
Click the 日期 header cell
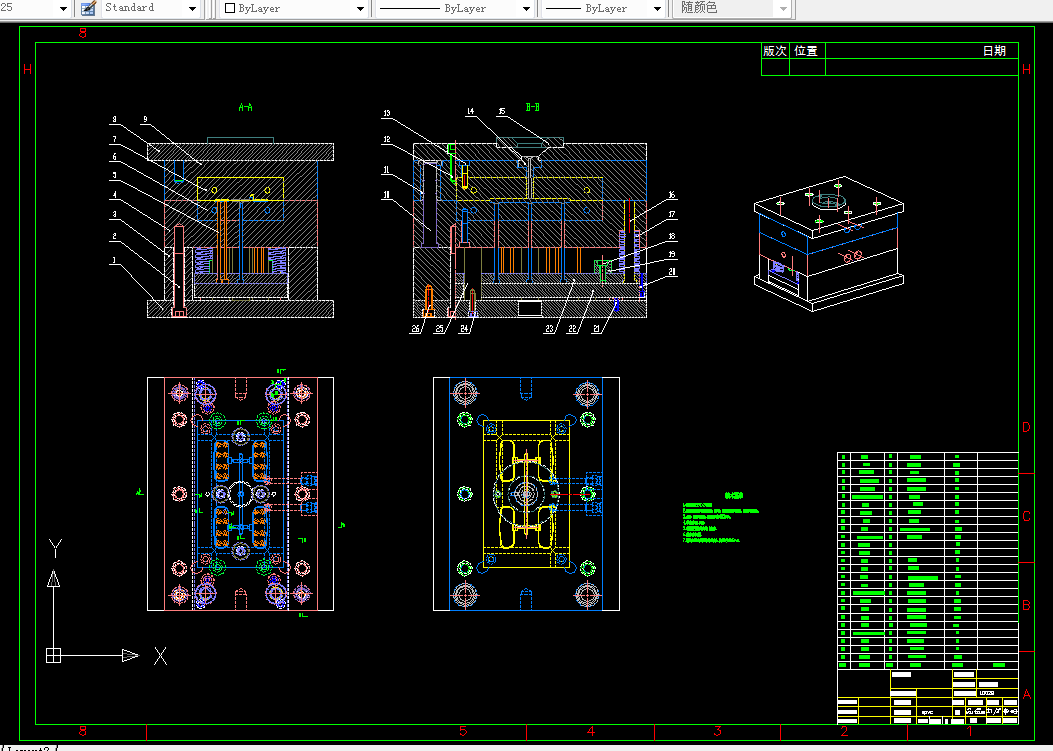(994, 51)
